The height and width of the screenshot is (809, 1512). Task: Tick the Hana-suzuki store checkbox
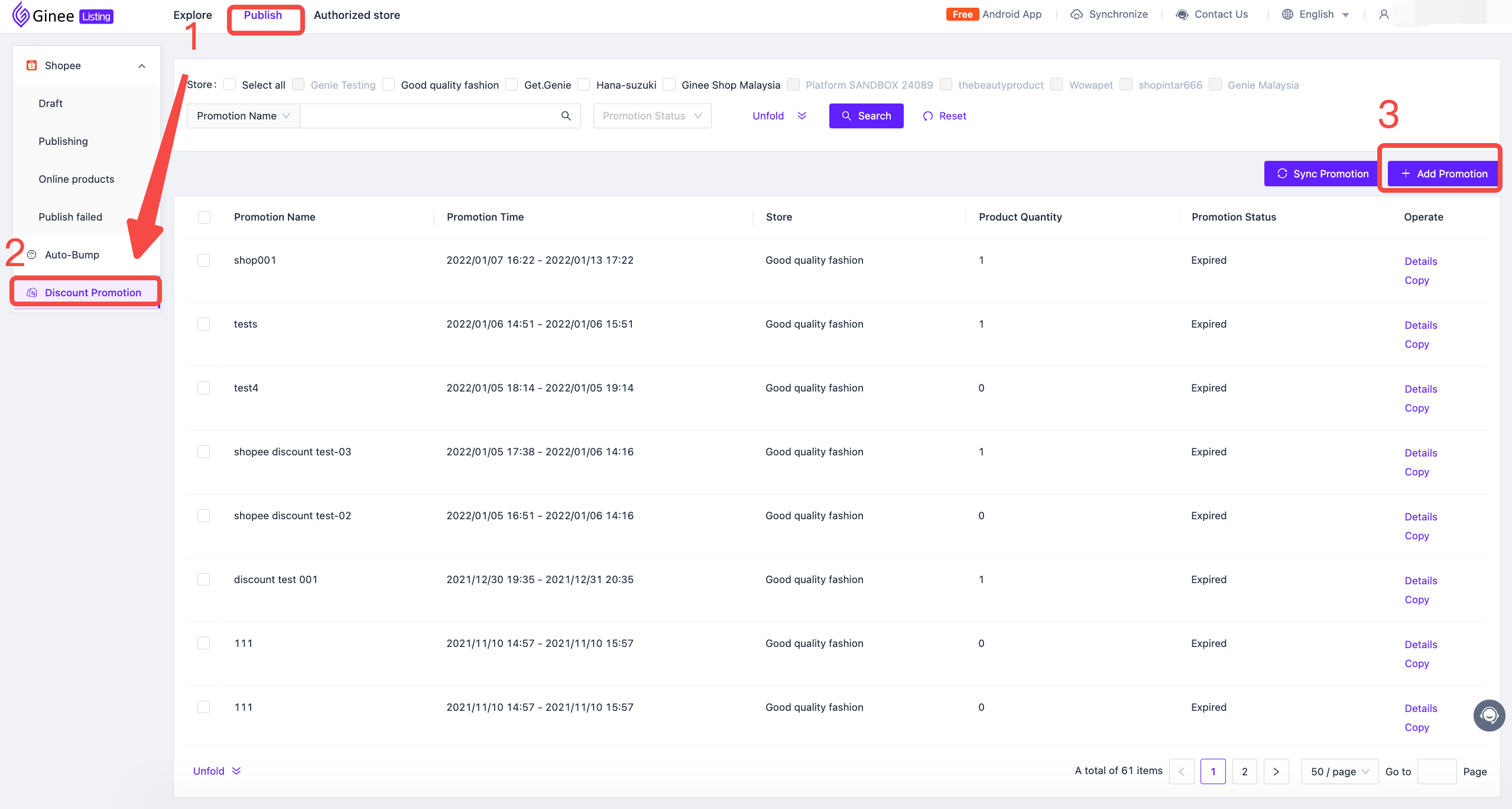pos(584,85)
